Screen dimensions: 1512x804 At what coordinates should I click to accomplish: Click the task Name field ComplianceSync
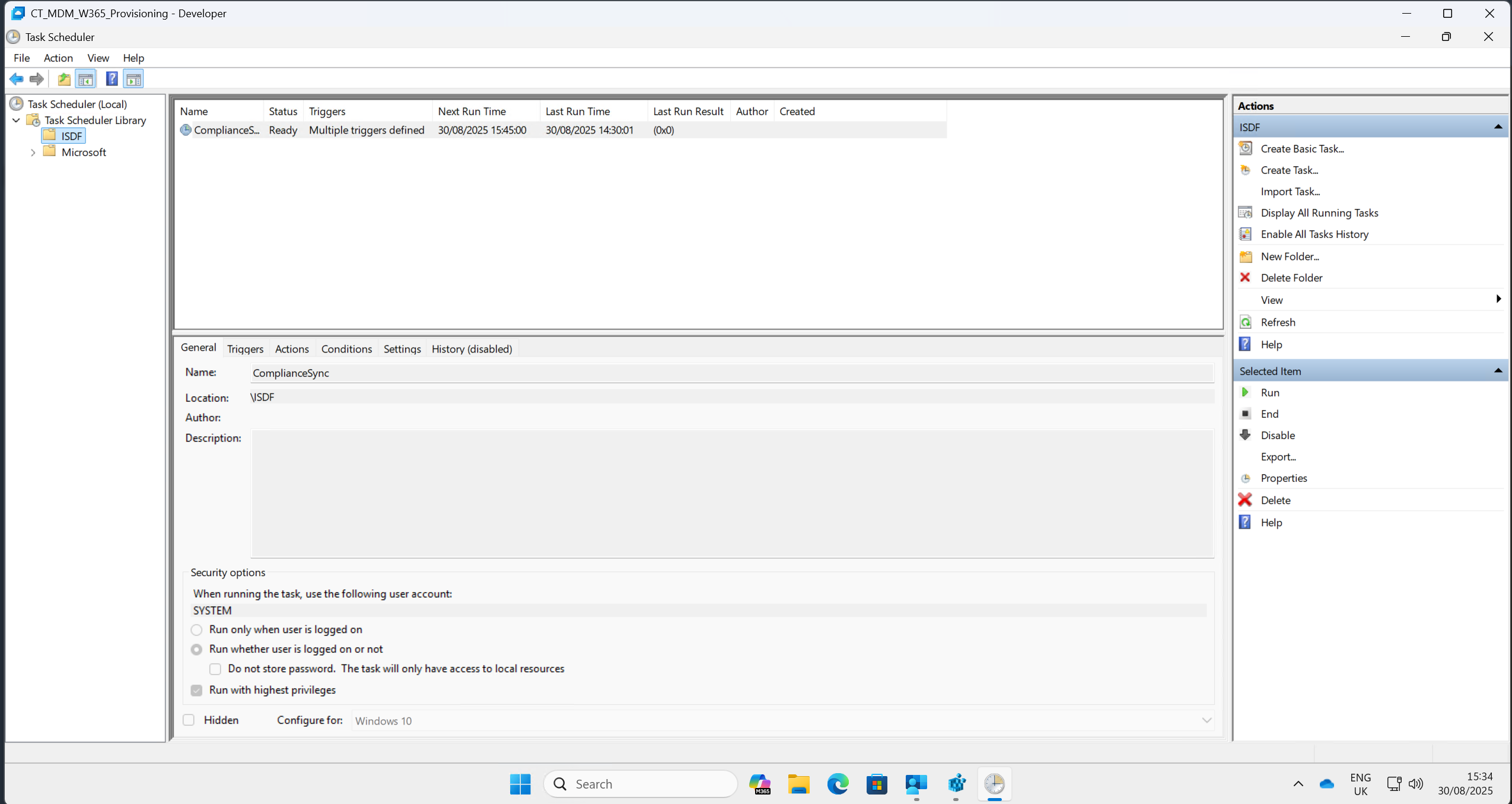(x=733, y=373)
